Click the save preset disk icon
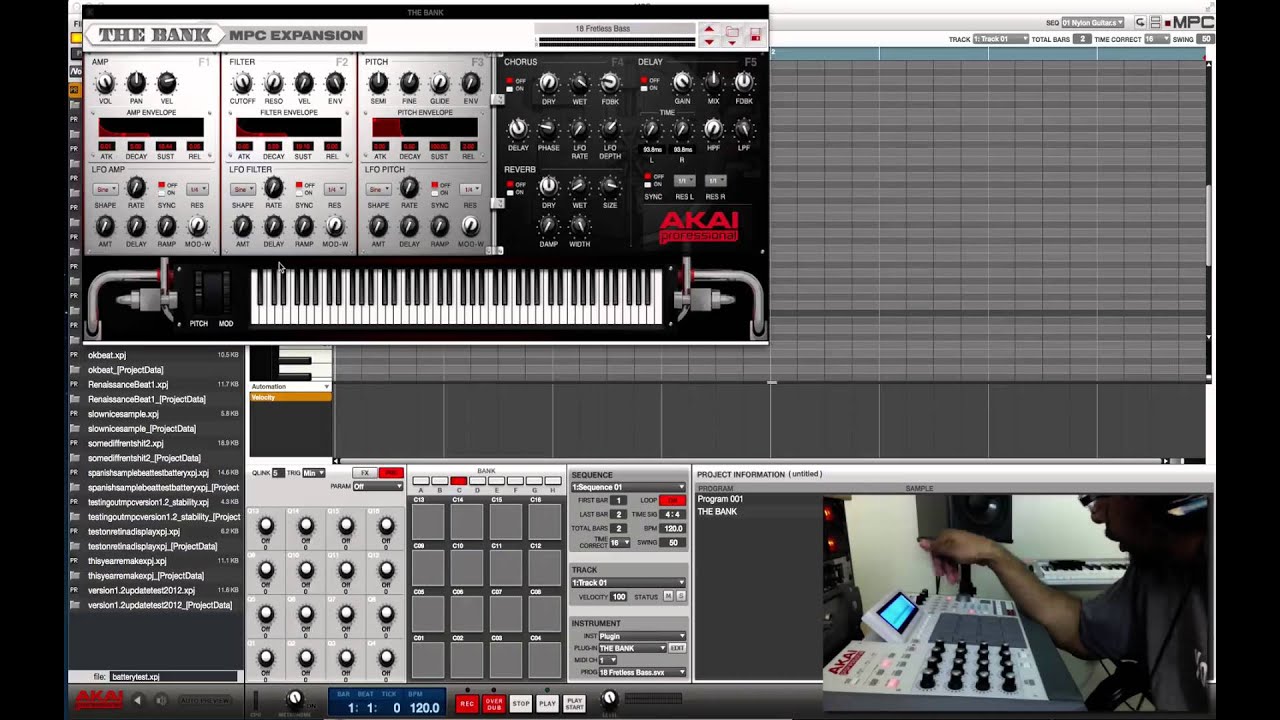 click(x=755, y=36)
